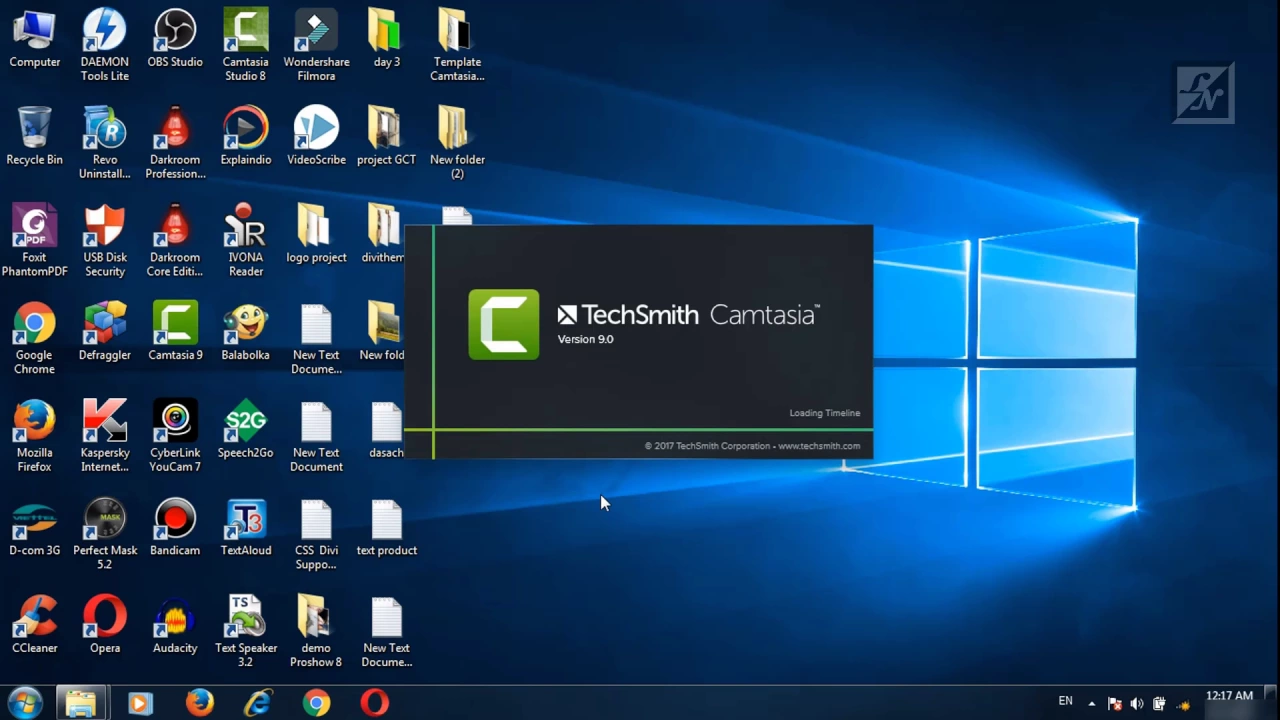Image resolution: width=1280 pixels, height=720 pixels.
Task: Select CyberLink YouCam 7 shortcut
Action: coord(175,437)
